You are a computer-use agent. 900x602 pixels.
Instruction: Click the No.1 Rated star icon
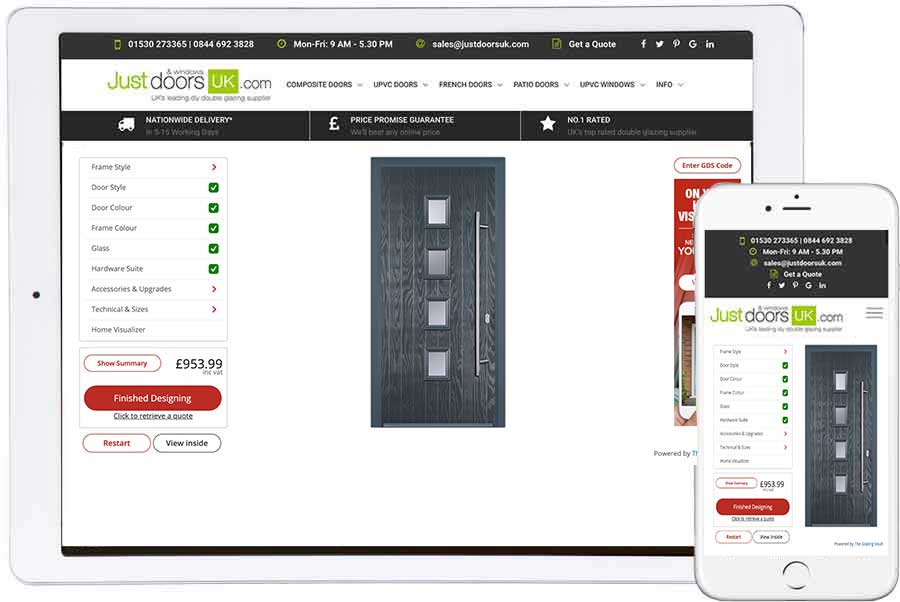coord(547,124)
